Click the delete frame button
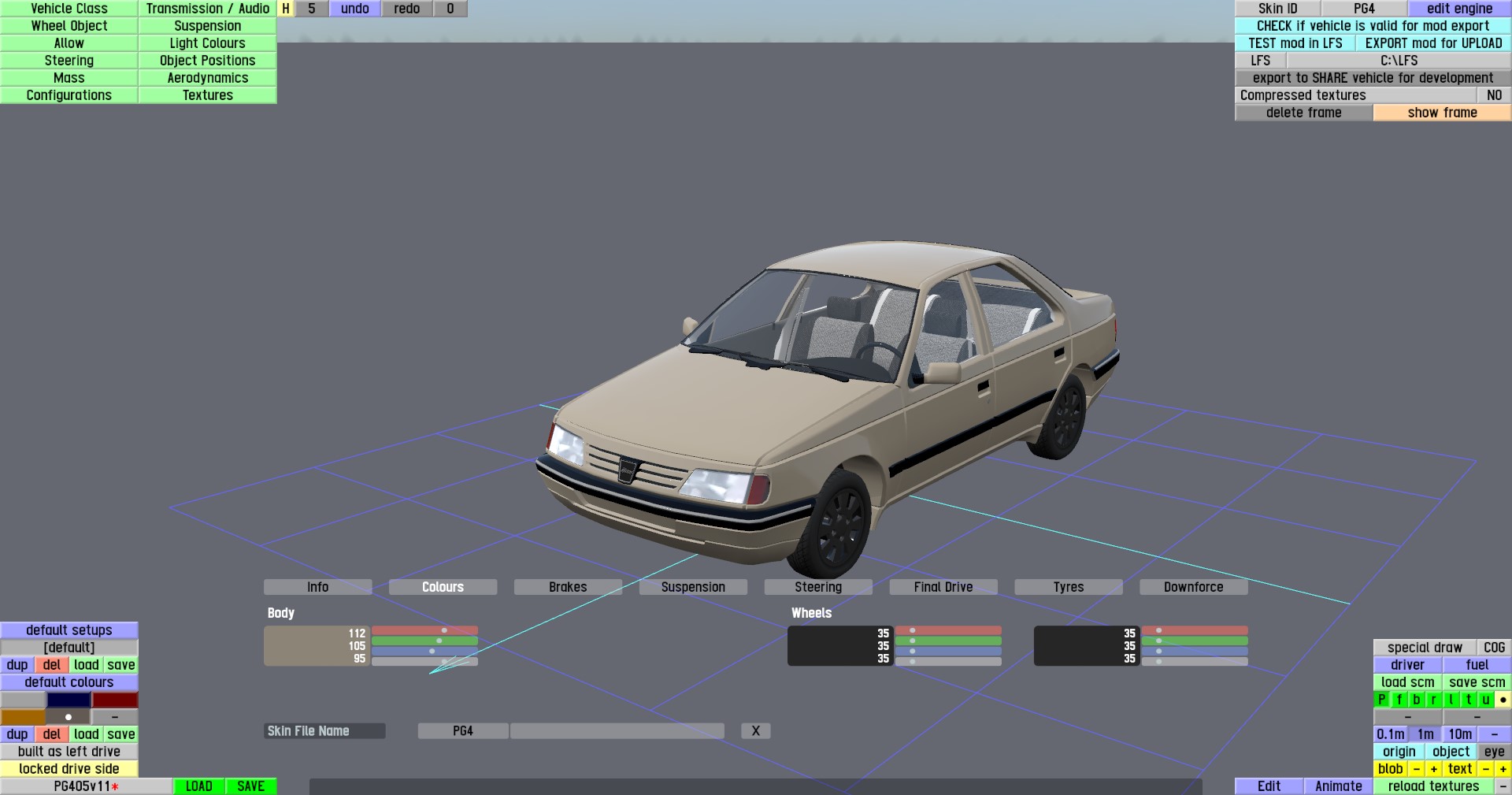This screenshot has height=795, width=1512. tap(1304, 113)
